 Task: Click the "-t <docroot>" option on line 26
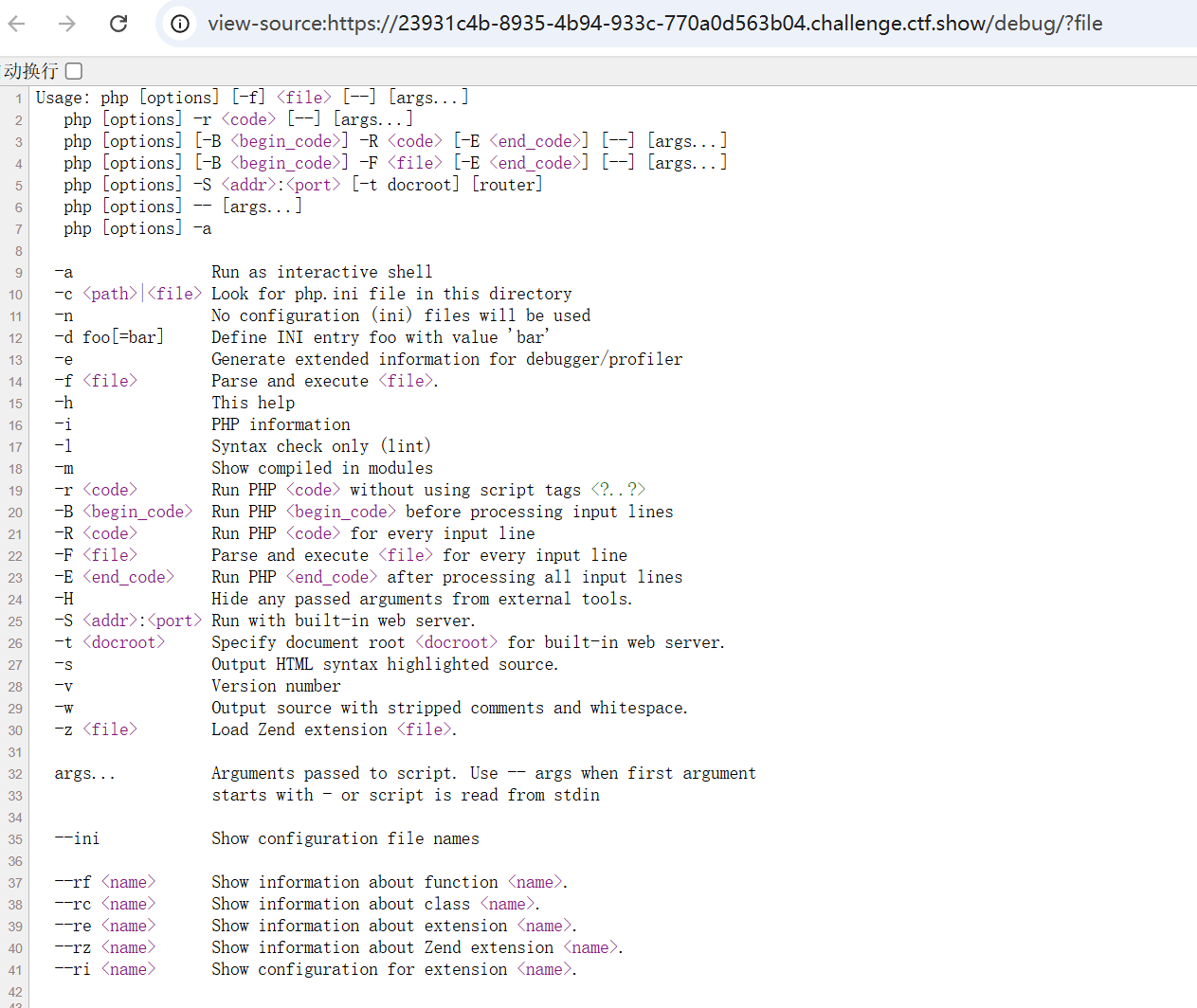coord(109,642)
